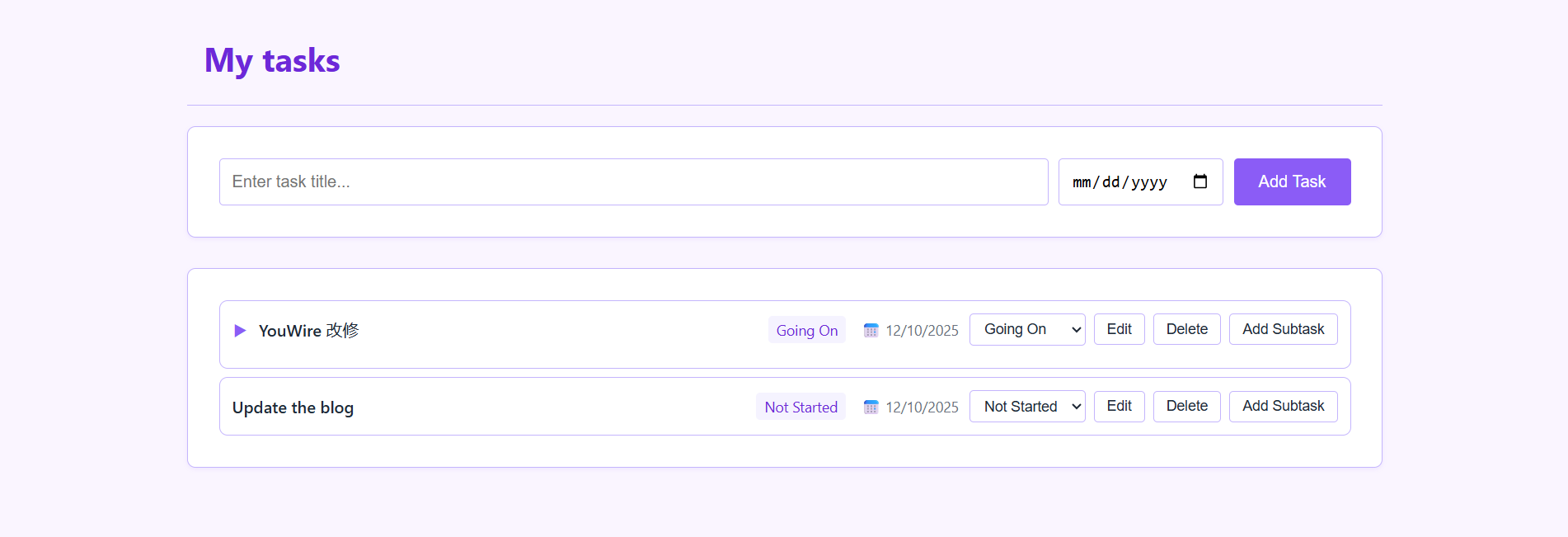Viewport: 1568px width, 537px height.
Task: Delete the Update the blog task
Action: coord(1186,406)
